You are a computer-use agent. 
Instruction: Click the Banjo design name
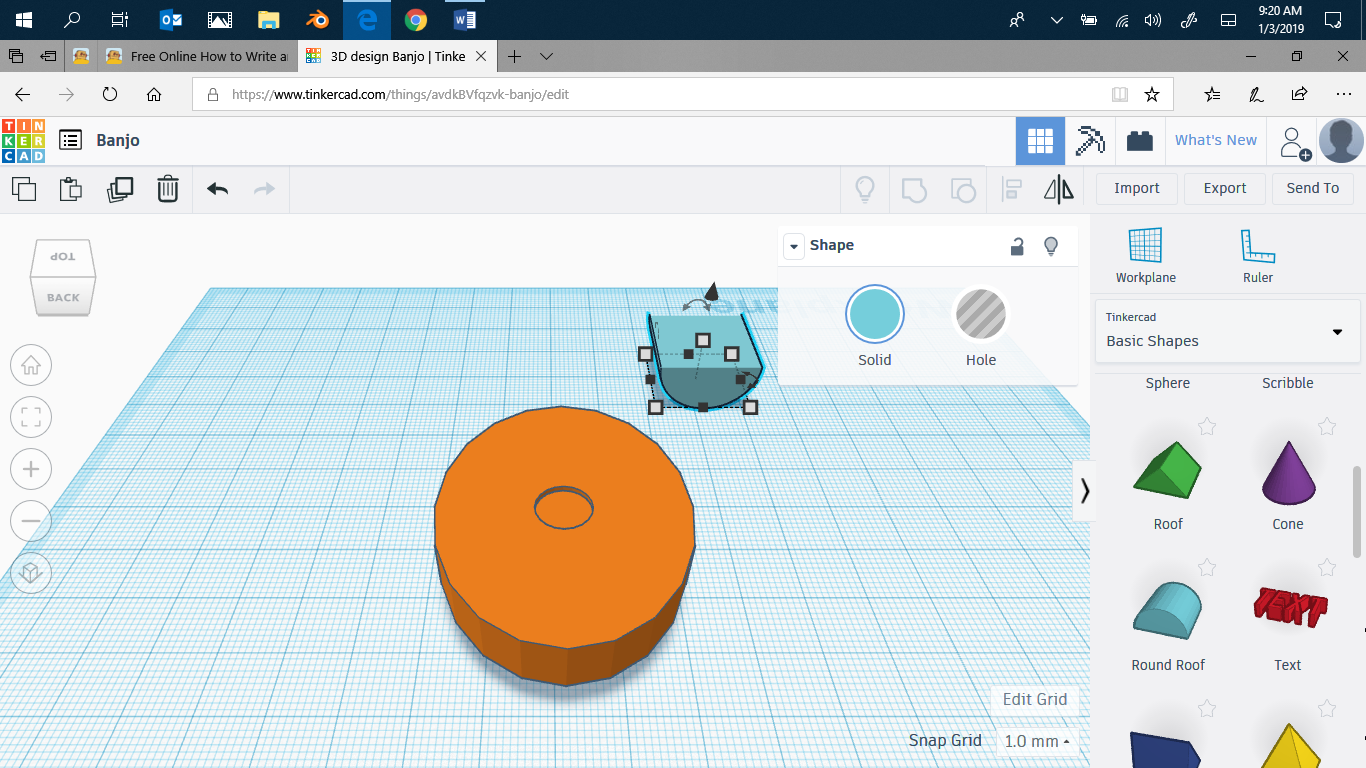point(118,141)
